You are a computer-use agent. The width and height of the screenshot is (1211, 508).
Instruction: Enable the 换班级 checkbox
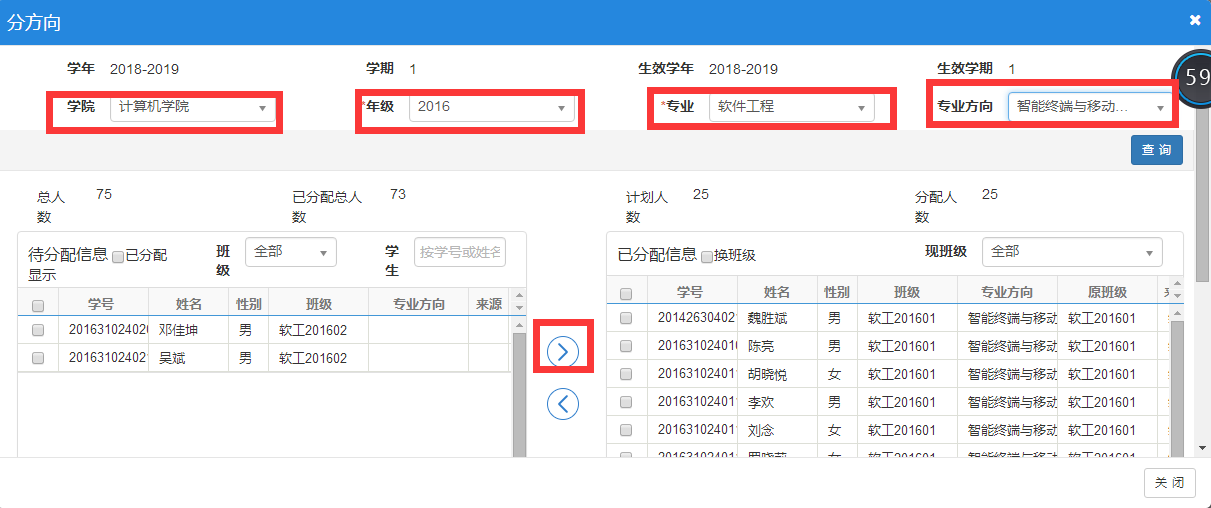[x=707, y=256]
